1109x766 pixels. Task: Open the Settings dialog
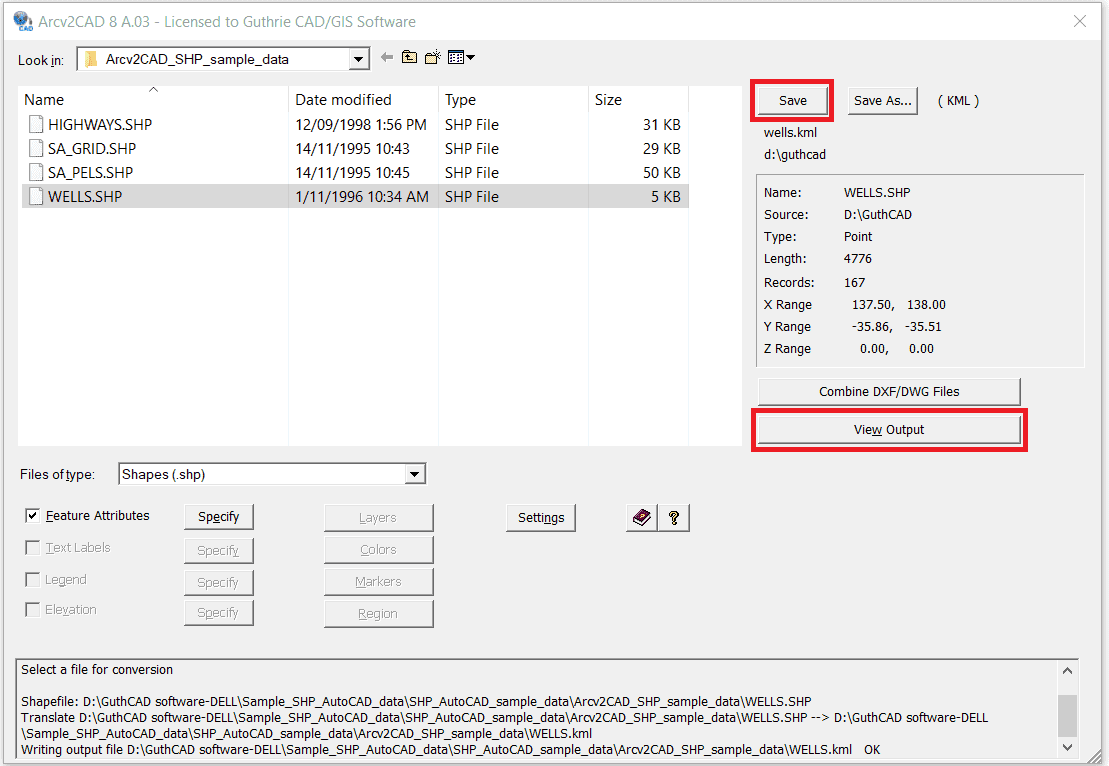pyautogui.click(x=541, y=518)
